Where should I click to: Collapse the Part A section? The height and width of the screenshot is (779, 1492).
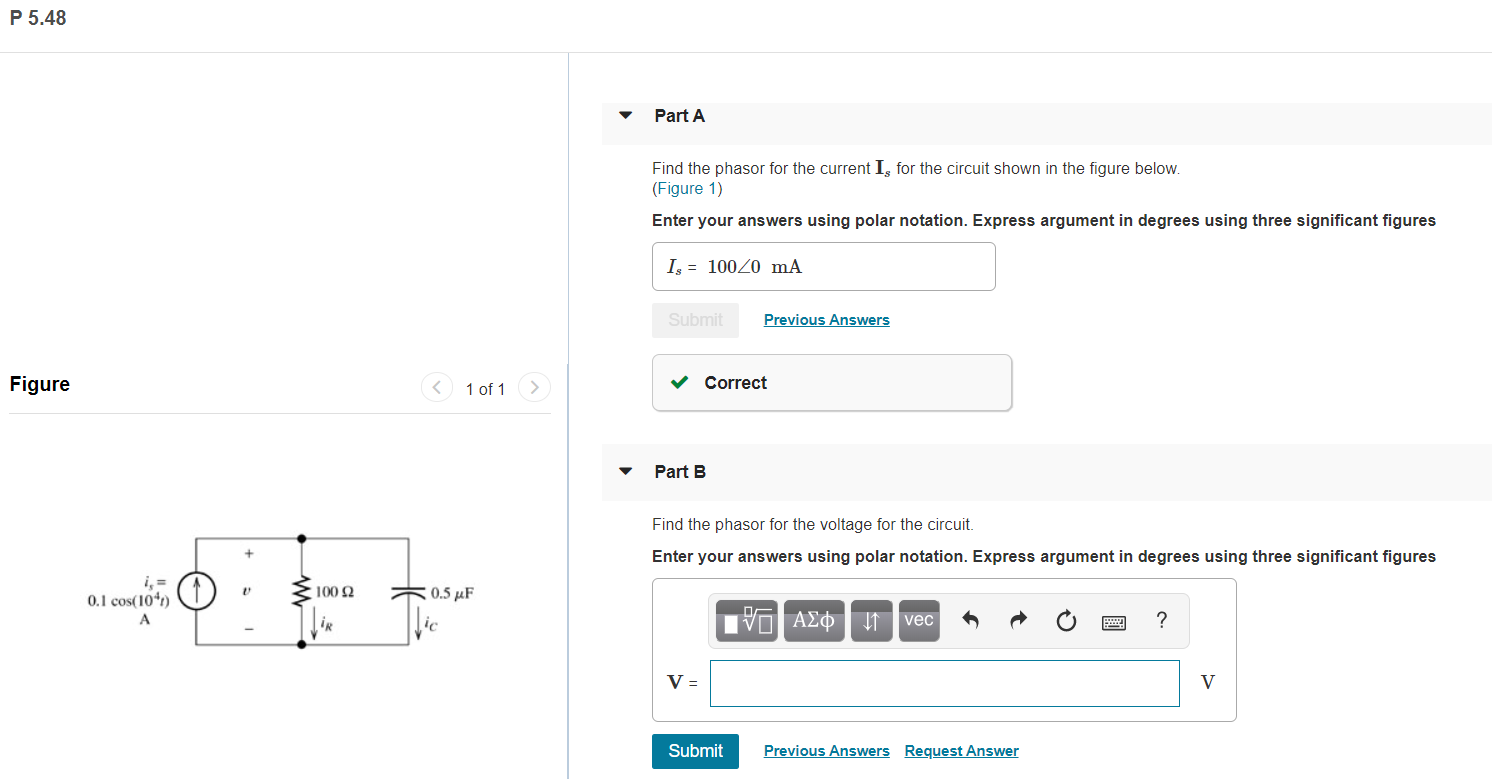[625, 115]
